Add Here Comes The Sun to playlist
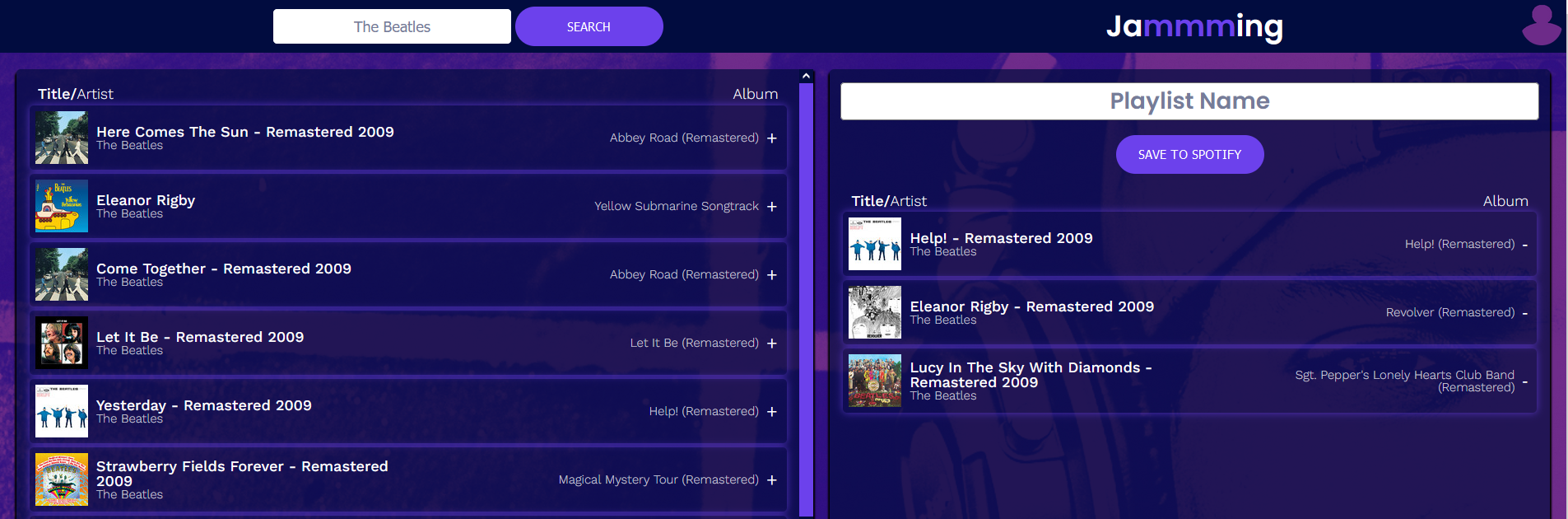 772,138
